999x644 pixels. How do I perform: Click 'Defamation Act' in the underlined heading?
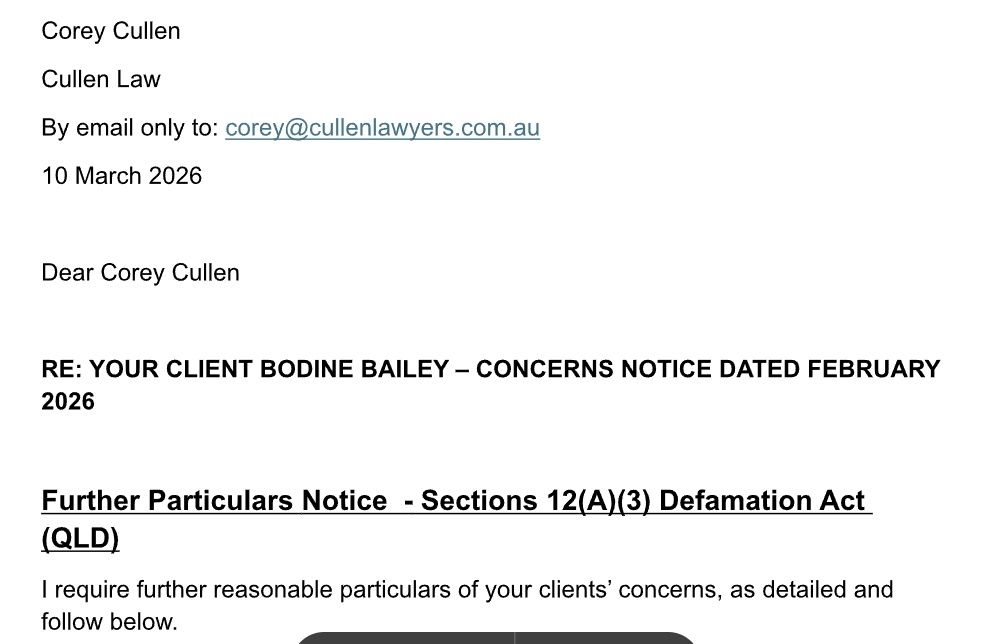click(x=762, y=501)
